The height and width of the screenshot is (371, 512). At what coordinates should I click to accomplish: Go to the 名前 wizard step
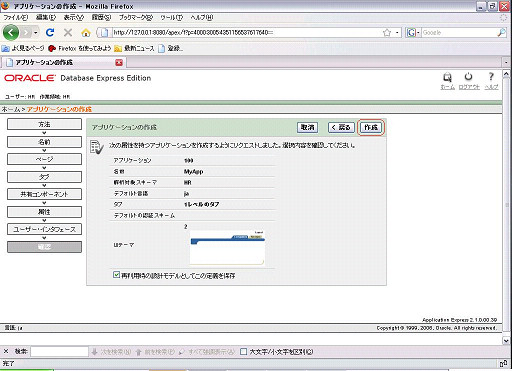click(44, 142)
